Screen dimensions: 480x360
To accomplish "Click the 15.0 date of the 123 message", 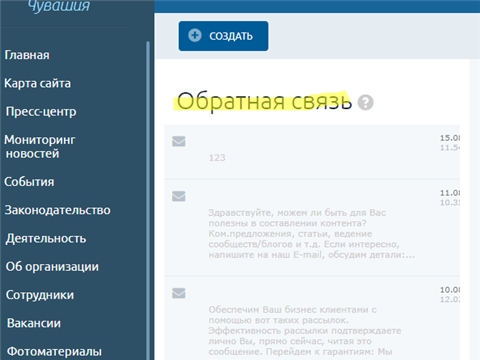I will tap(450, 138).
